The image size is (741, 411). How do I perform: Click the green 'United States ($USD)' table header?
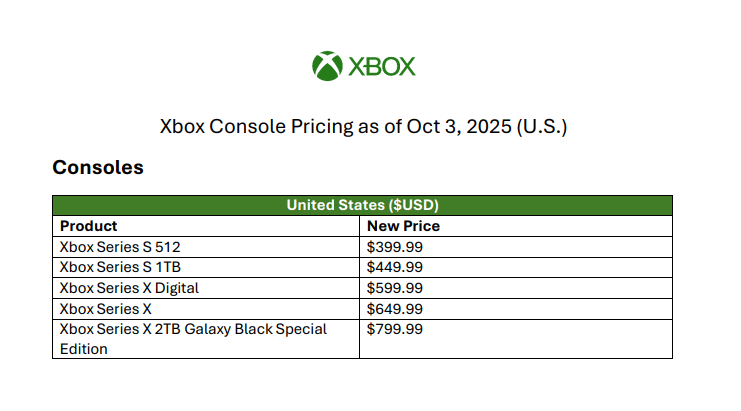(362, 205)
